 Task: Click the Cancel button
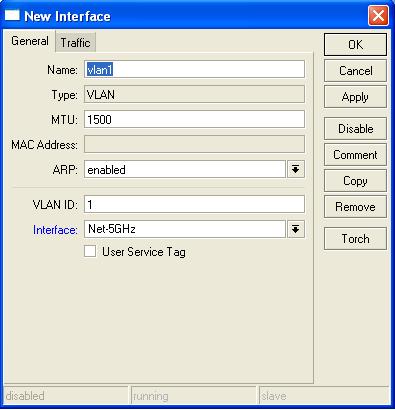[355, 71]
